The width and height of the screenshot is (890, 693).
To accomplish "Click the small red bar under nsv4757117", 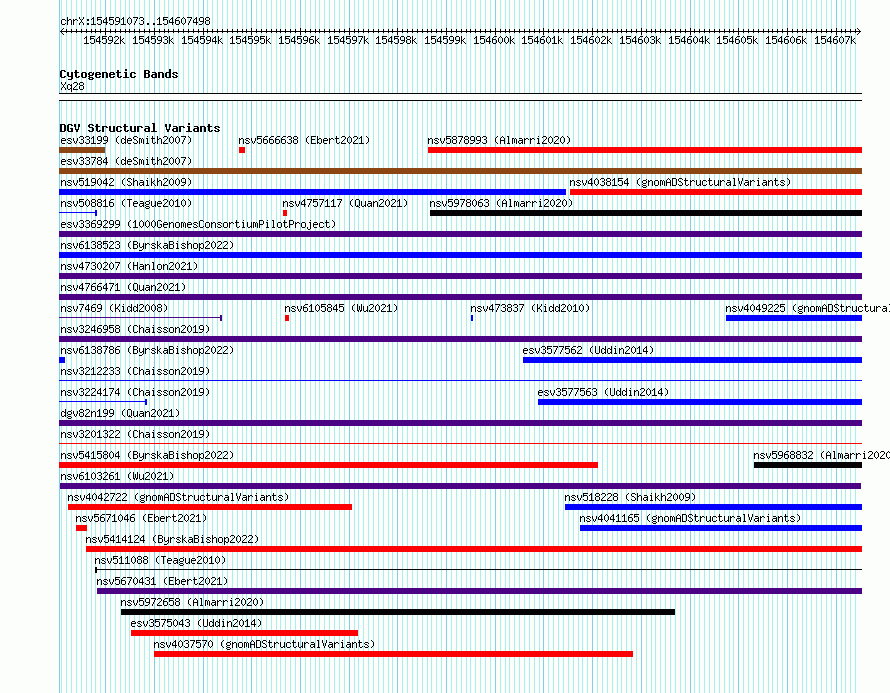I will point(285,213).
